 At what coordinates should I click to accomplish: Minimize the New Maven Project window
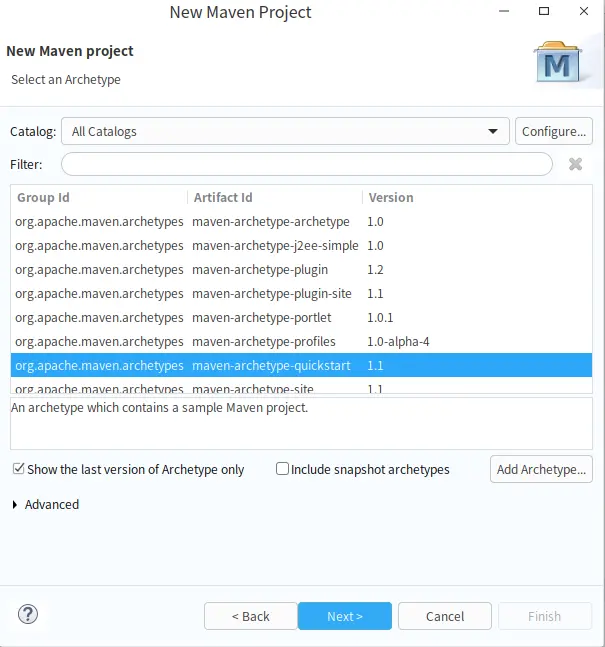(504, 11)
